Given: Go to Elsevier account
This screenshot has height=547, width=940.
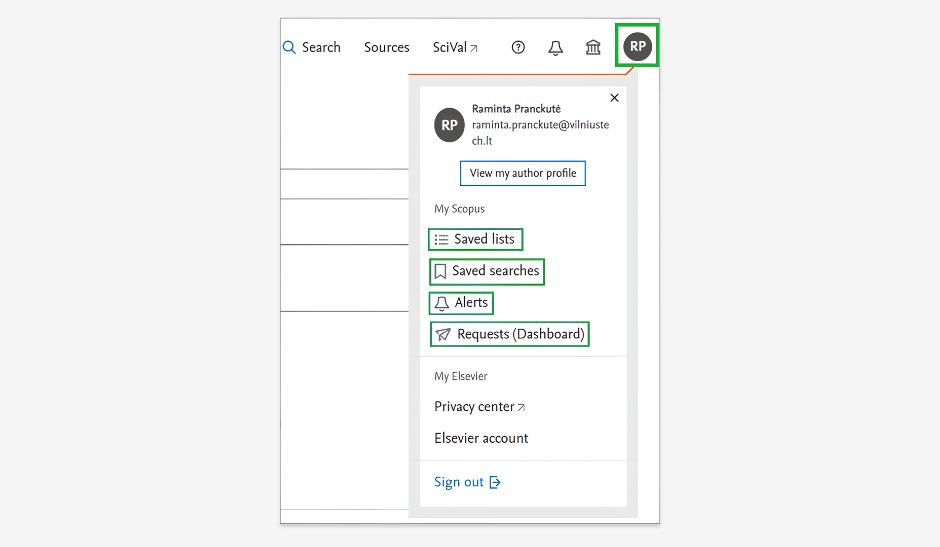Looking at the screenshot, I should [481, 438].
